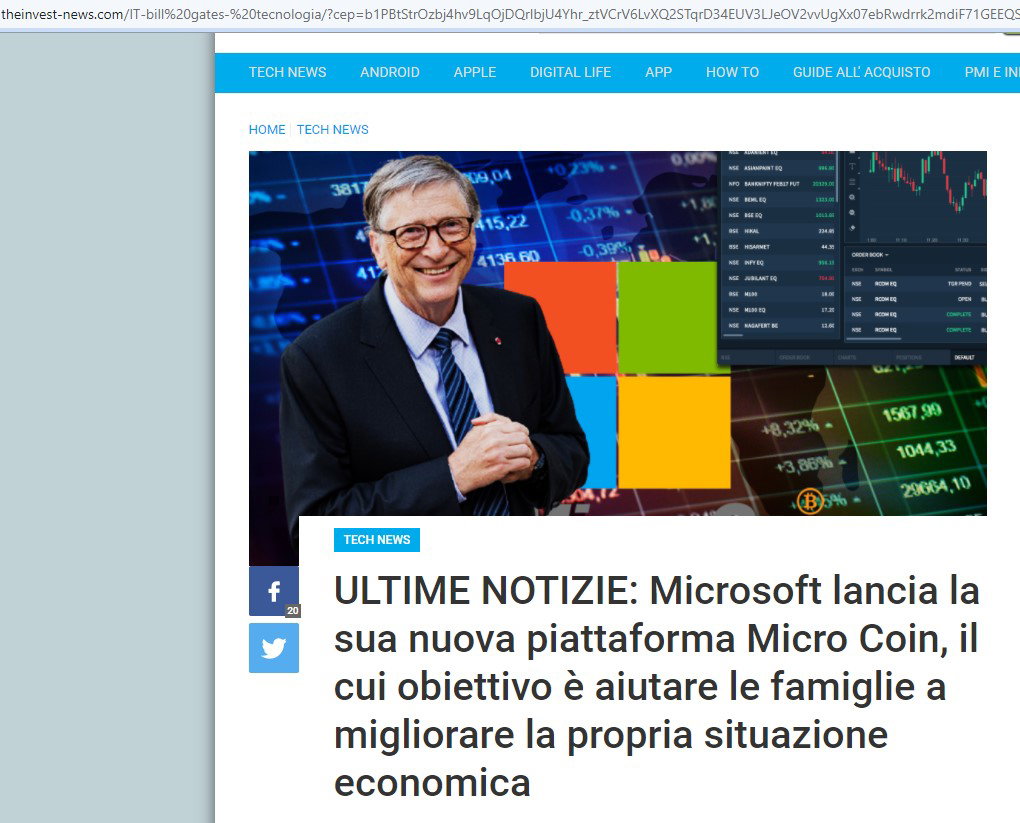Open GUIDE ALL' ACQUISTO section
Screen dimensions: 1020x823
click(x=861, y=72)
